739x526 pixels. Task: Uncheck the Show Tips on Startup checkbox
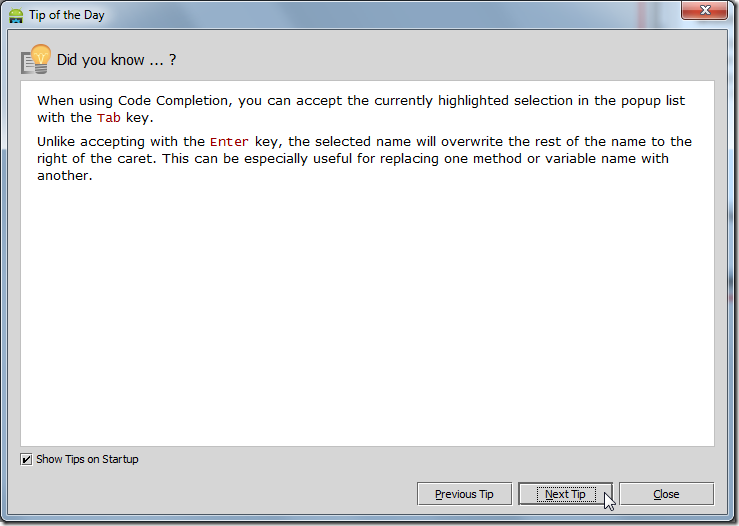[x=26, y=460]
